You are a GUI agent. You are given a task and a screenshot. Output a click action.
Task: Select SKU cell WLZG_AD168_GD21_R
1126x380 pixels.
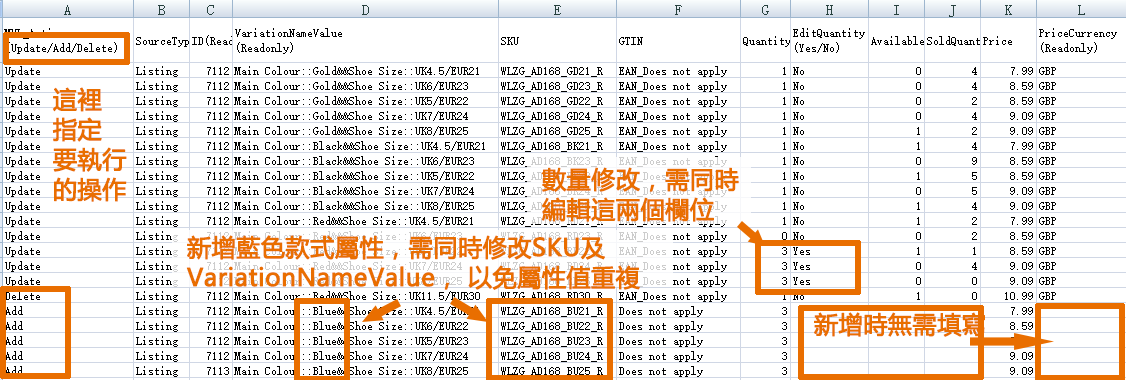coord(557,71)
